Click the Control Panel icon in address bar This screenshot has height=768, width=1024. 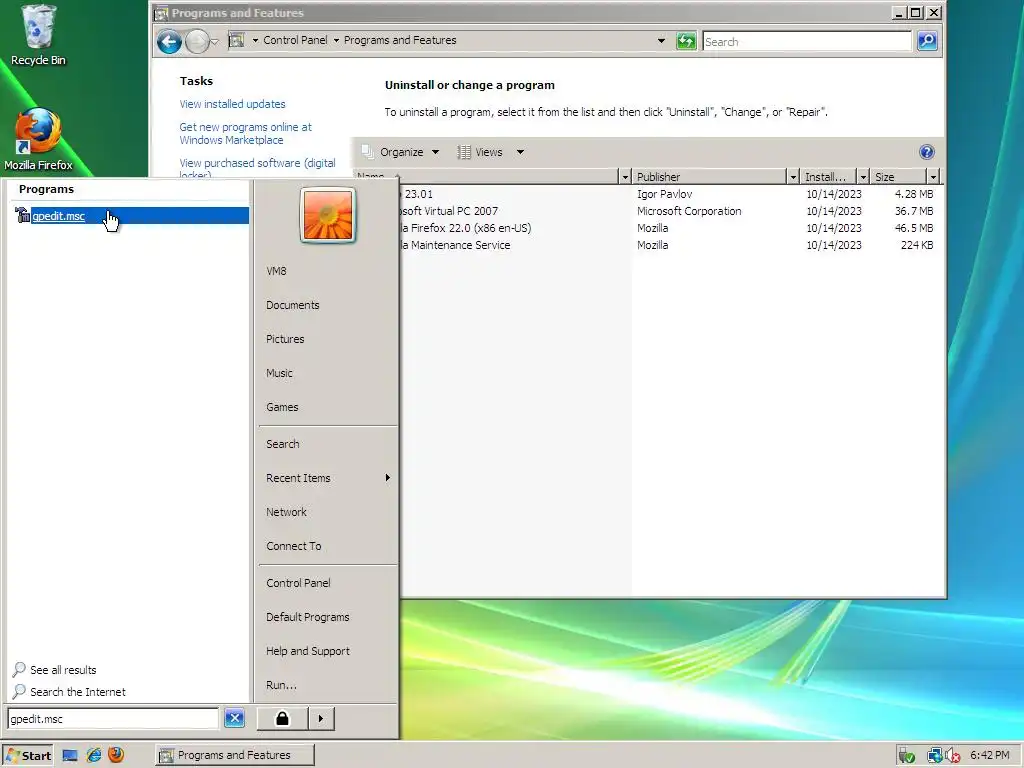(236, 40)
